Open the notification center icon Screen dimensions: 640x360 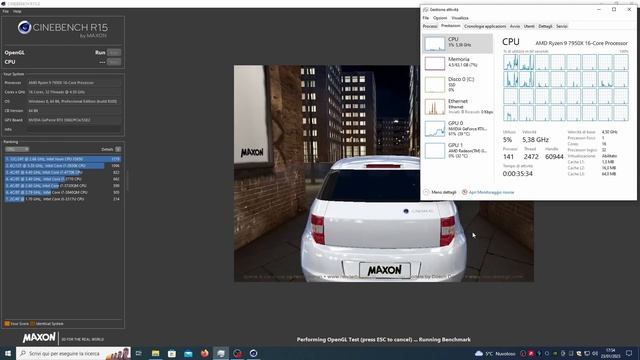[629, 353]
